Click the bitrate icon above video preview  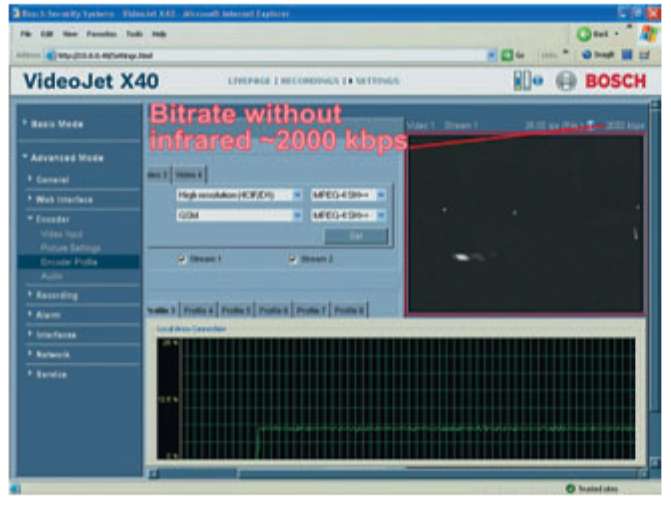[x=591, y=125]
